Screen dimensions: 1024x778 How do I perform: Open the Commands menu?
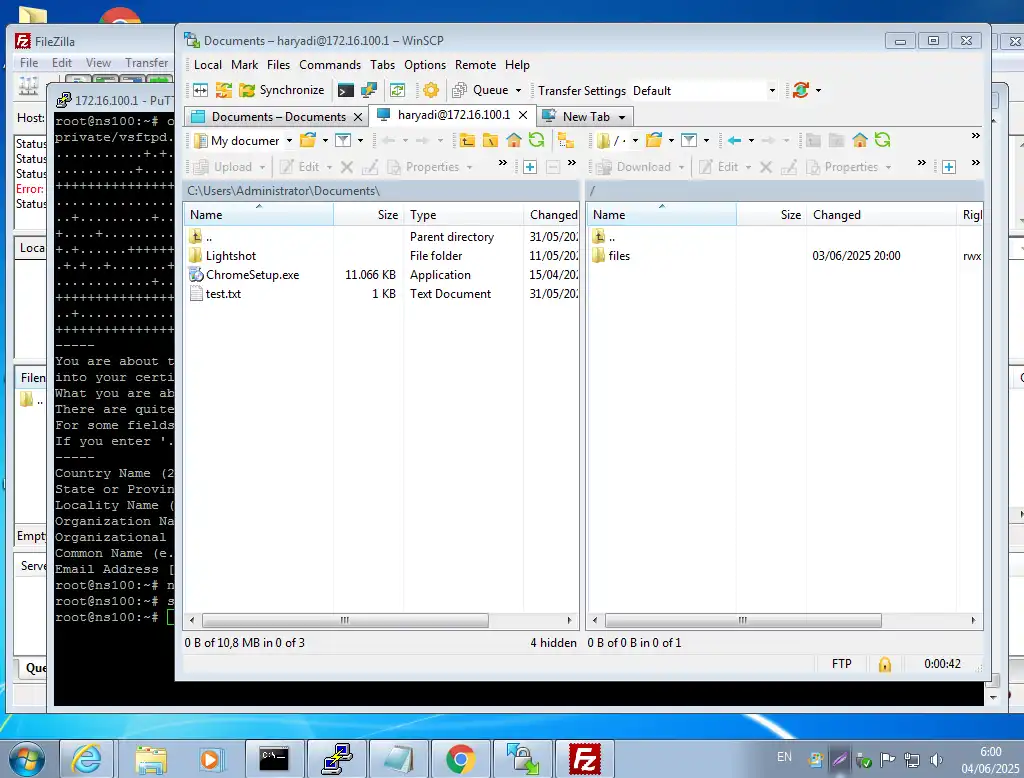[x=330, y=64]
